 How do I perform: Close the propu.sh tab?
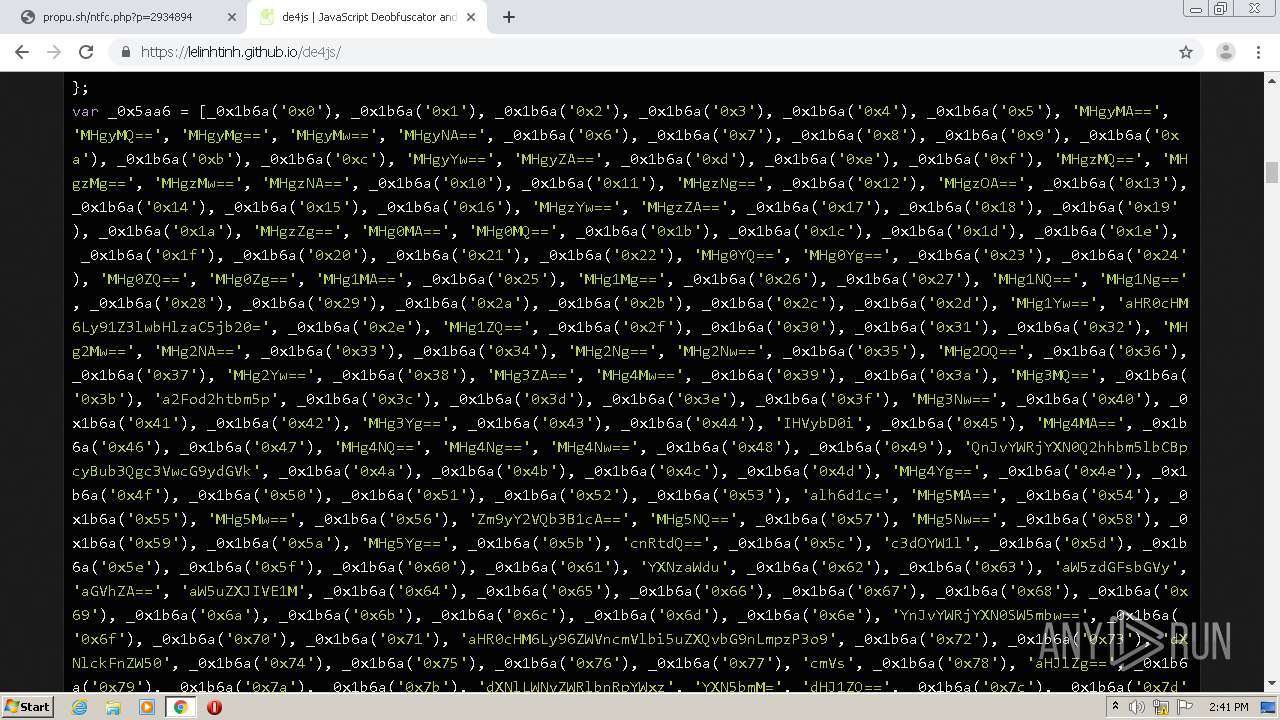pos(231,17)
